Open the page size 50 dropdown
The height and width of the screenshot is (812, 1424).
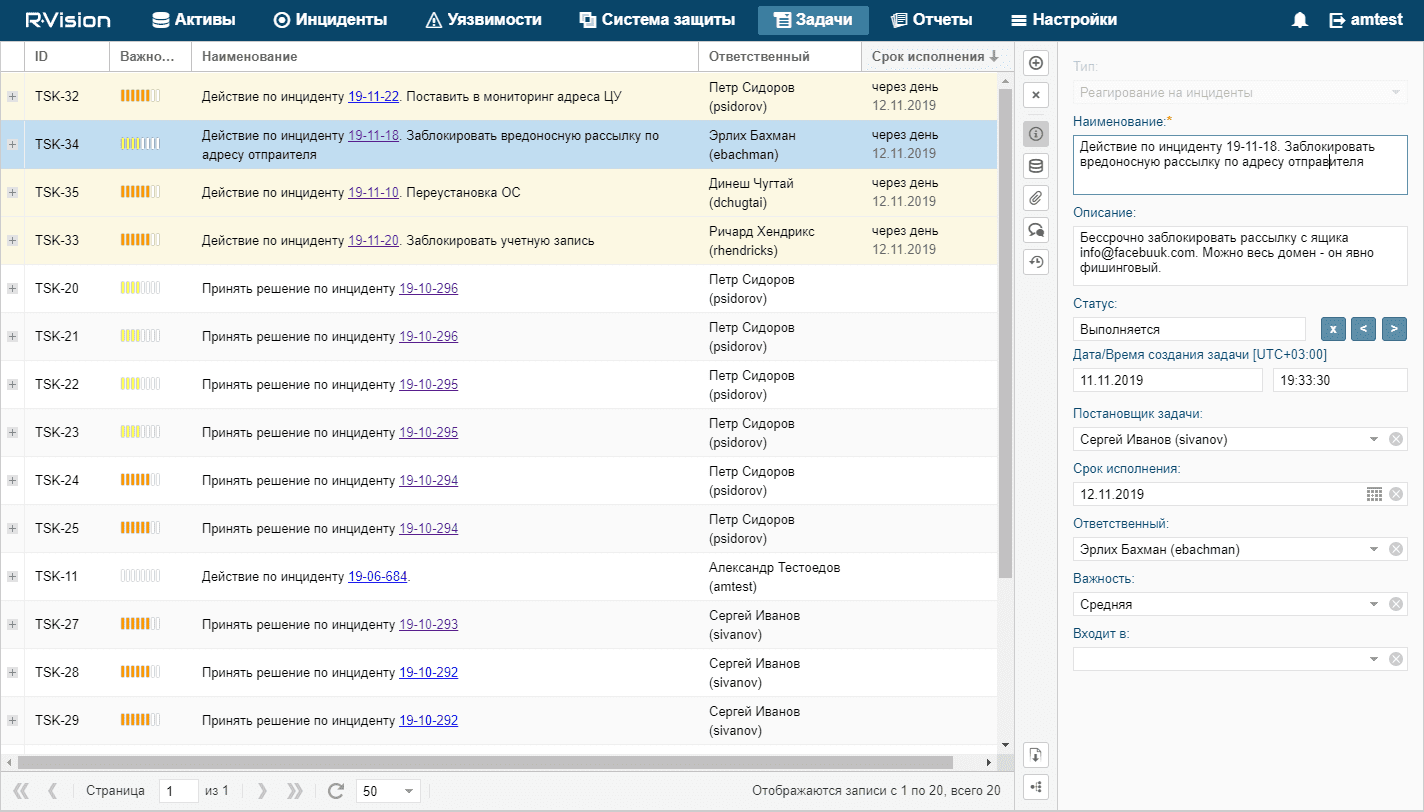coord(409,791)
